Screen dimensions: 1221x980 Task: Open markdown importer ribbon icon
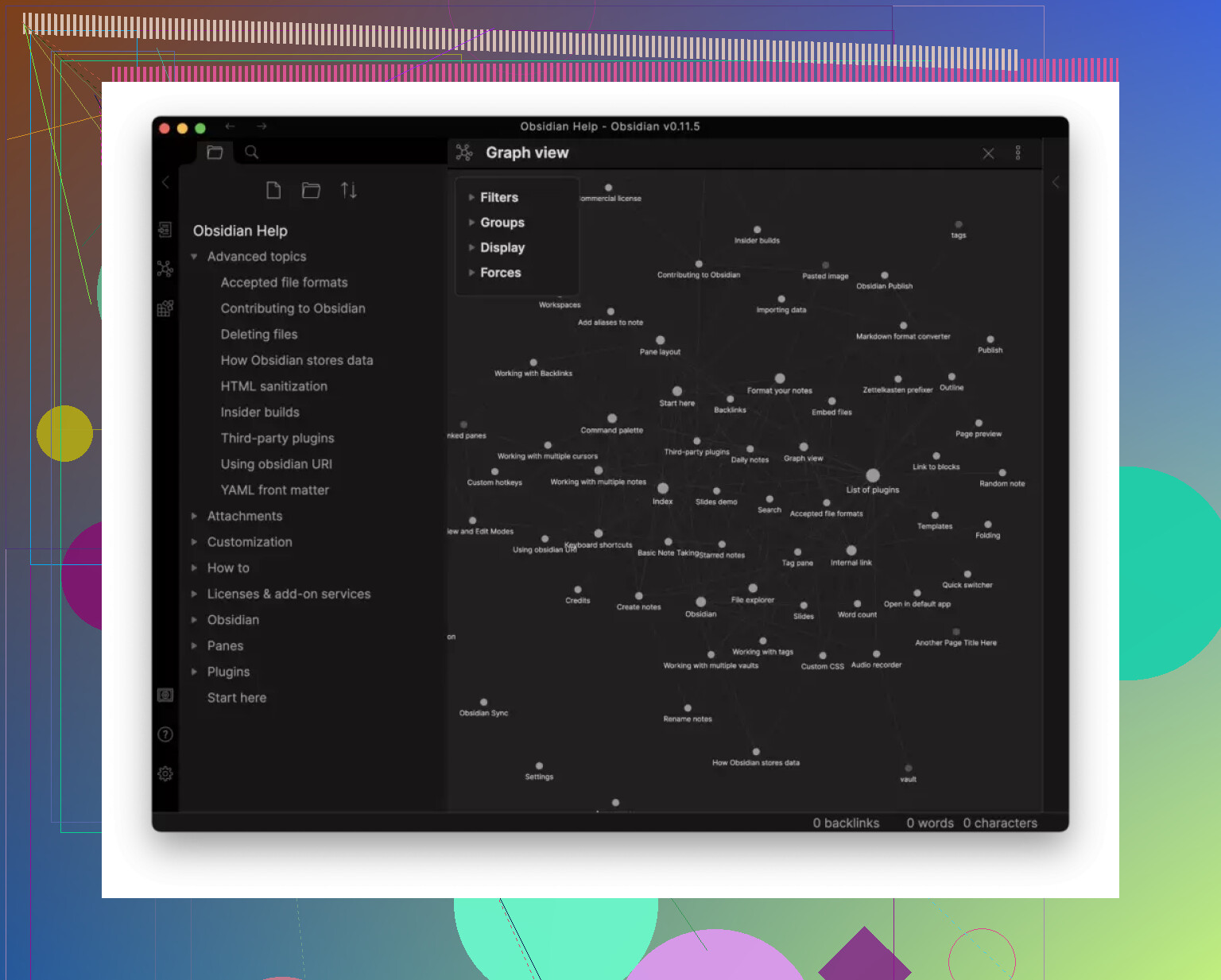165,308
